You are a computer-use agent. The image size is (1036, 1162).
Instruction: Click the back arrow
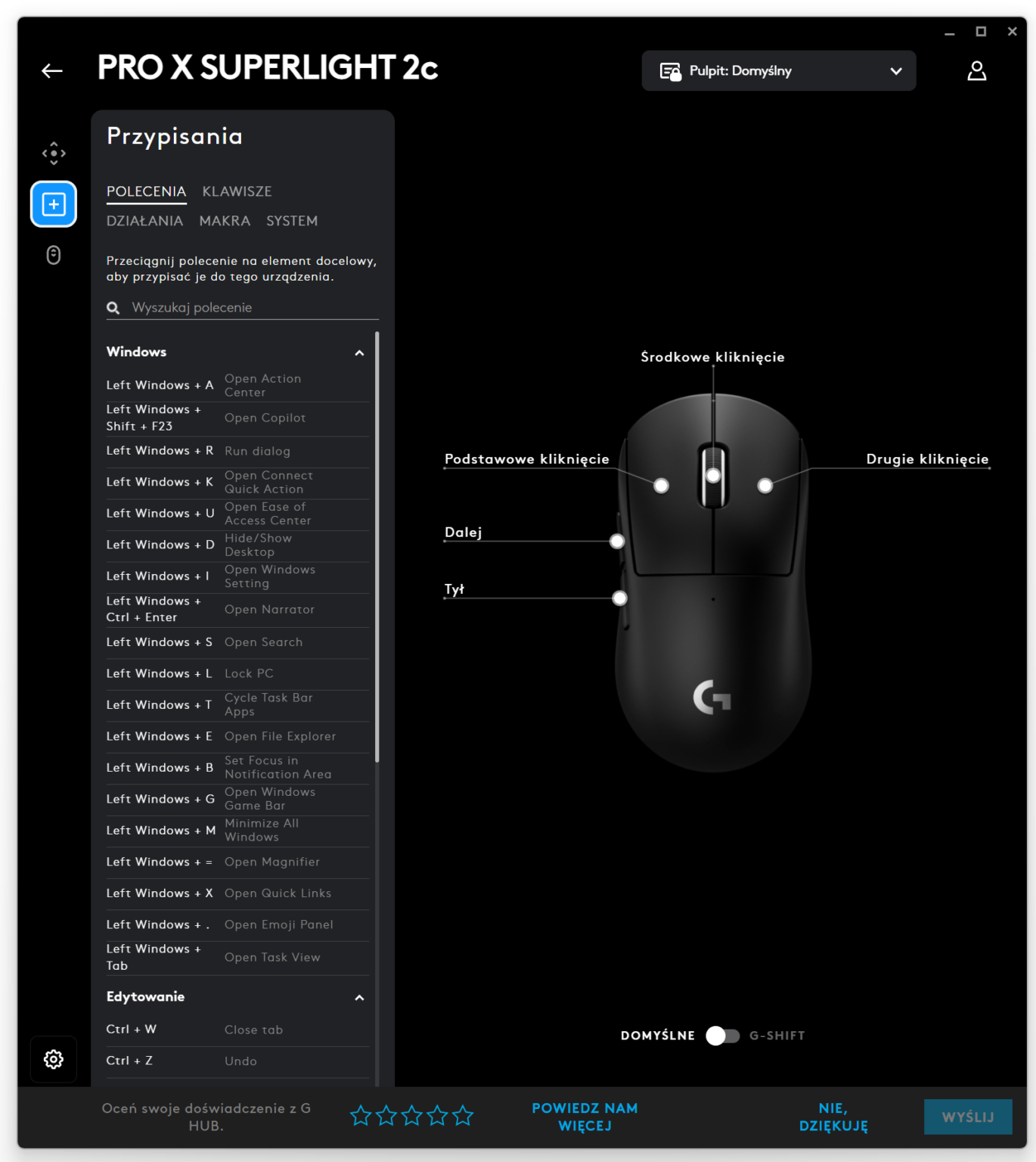[x=51, y=70]
